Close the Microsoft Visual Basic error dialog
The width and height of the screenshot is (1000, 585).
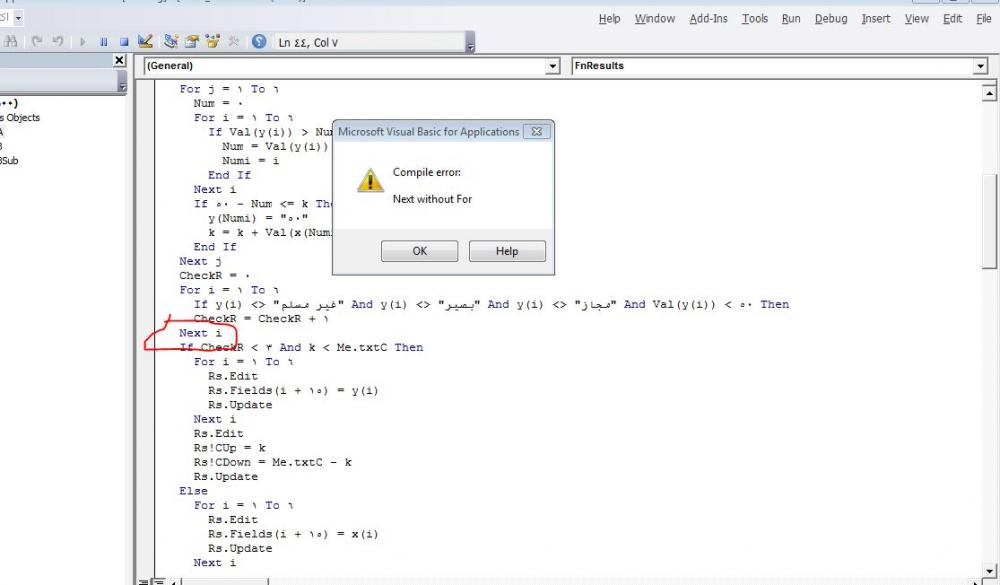tap(536, 131)
